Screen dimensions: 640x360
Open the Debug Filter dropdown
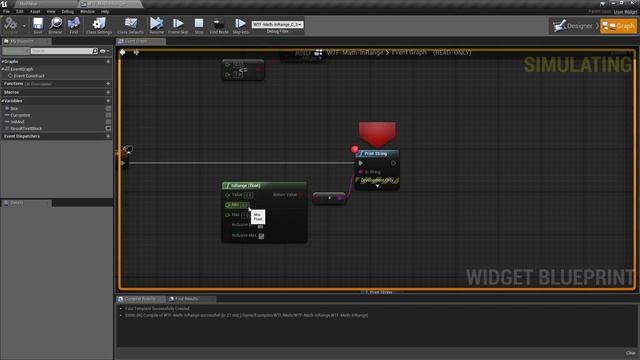277,24
